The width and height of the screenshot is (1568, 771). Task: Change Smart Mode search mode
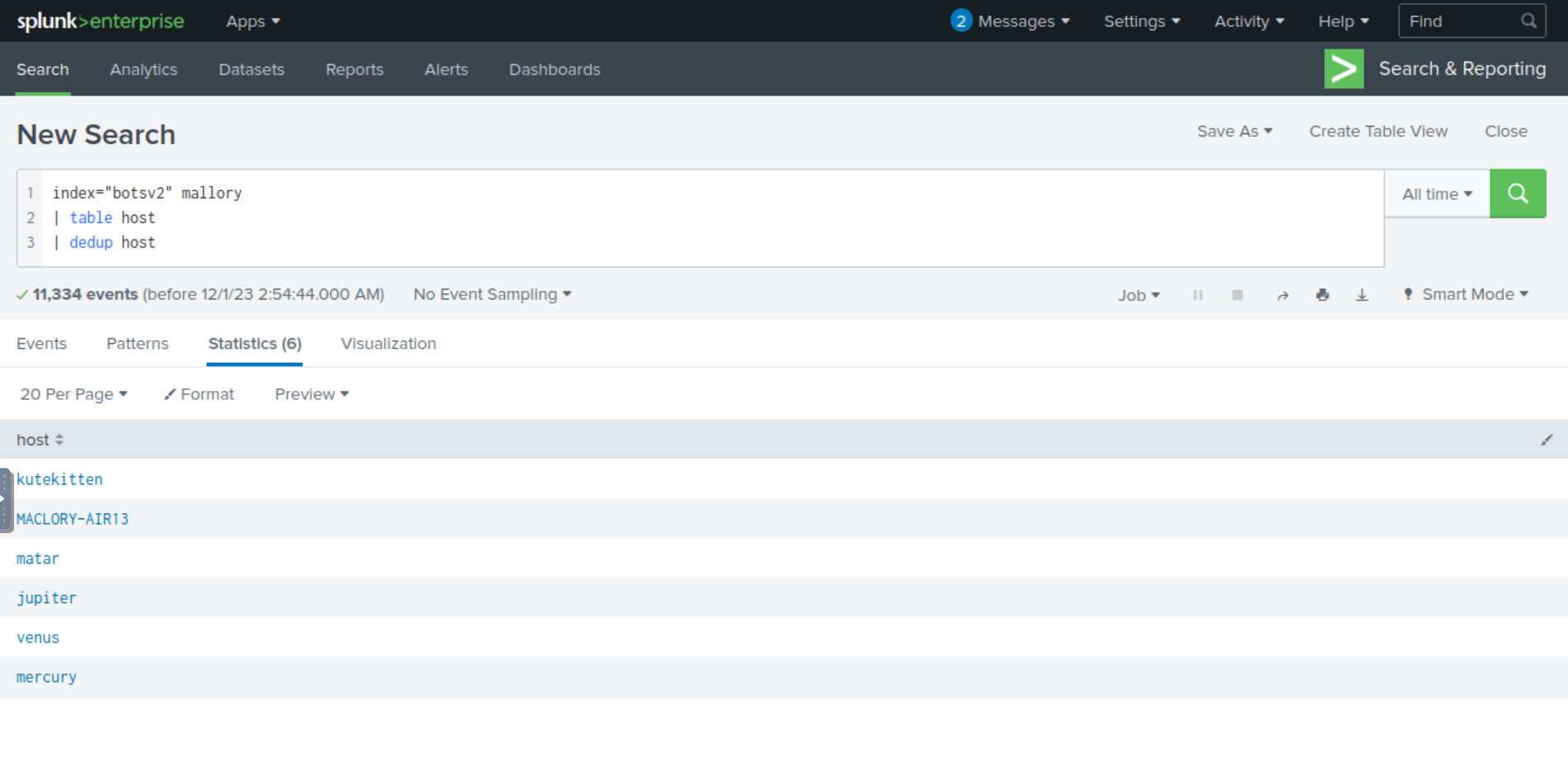(x=1466, y=295)
